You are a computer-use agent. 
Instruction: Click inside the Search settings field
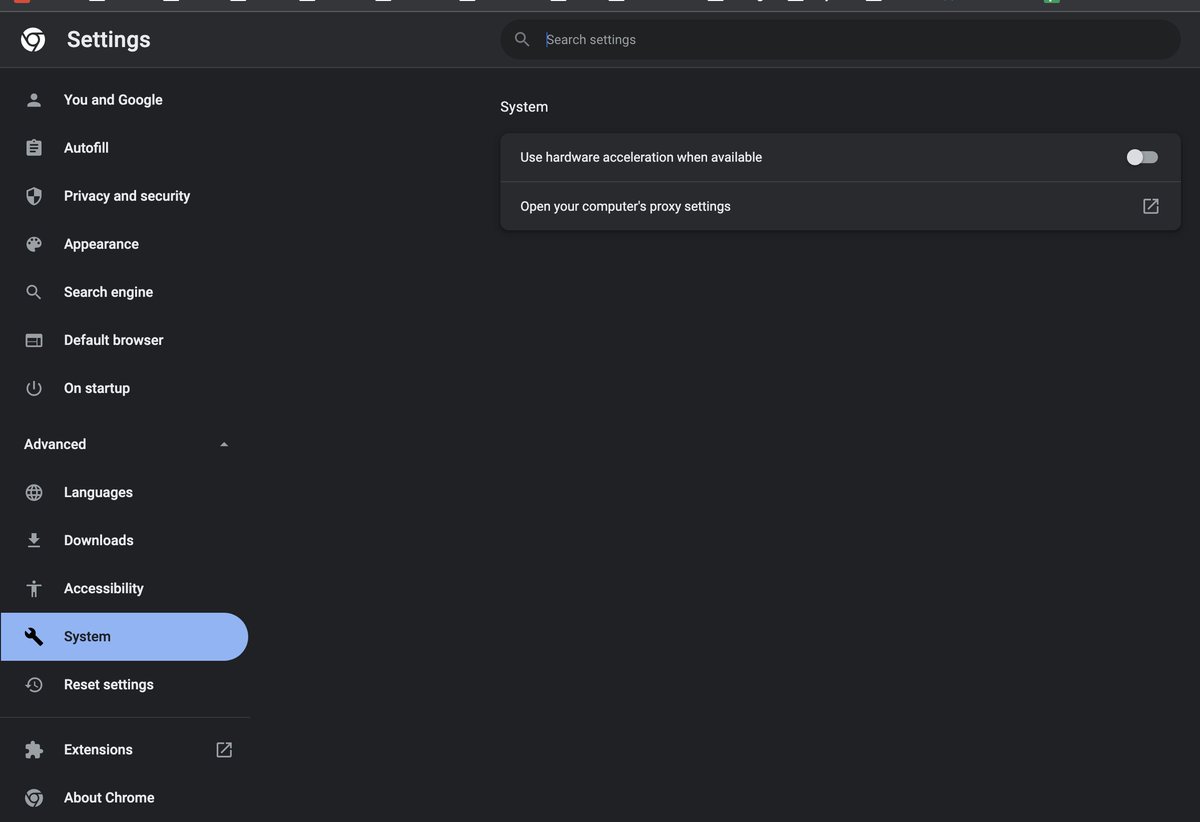700,39
